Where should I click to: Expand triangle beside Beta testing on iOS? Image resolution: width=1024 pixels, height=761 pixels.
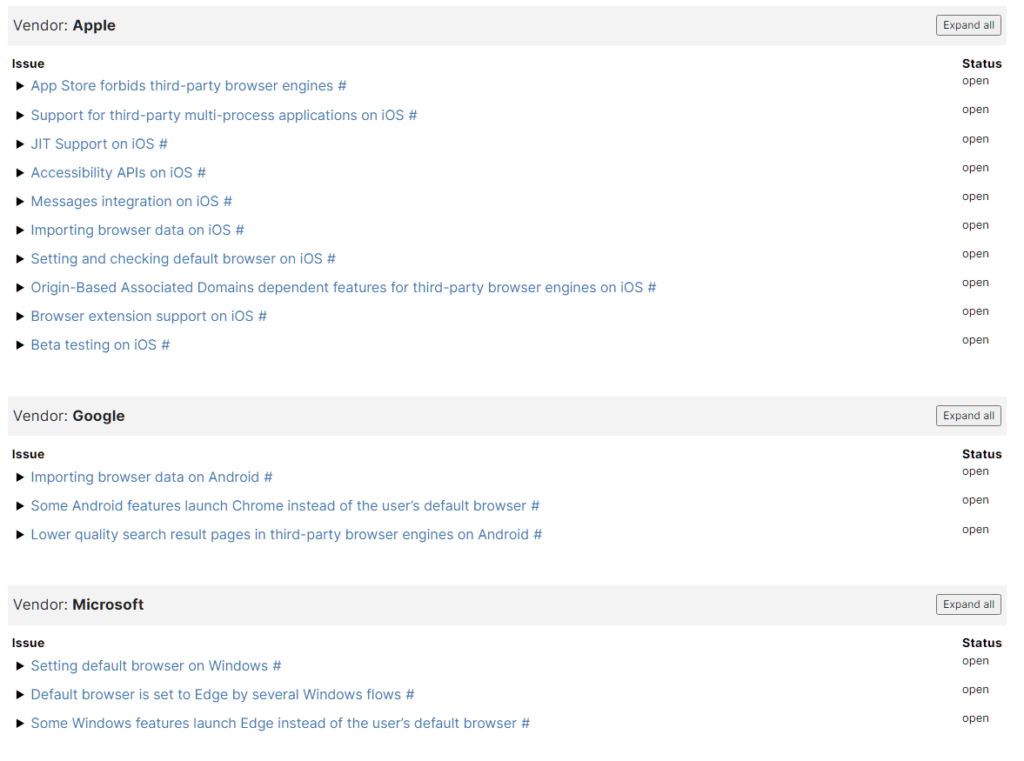coord(20,346)
